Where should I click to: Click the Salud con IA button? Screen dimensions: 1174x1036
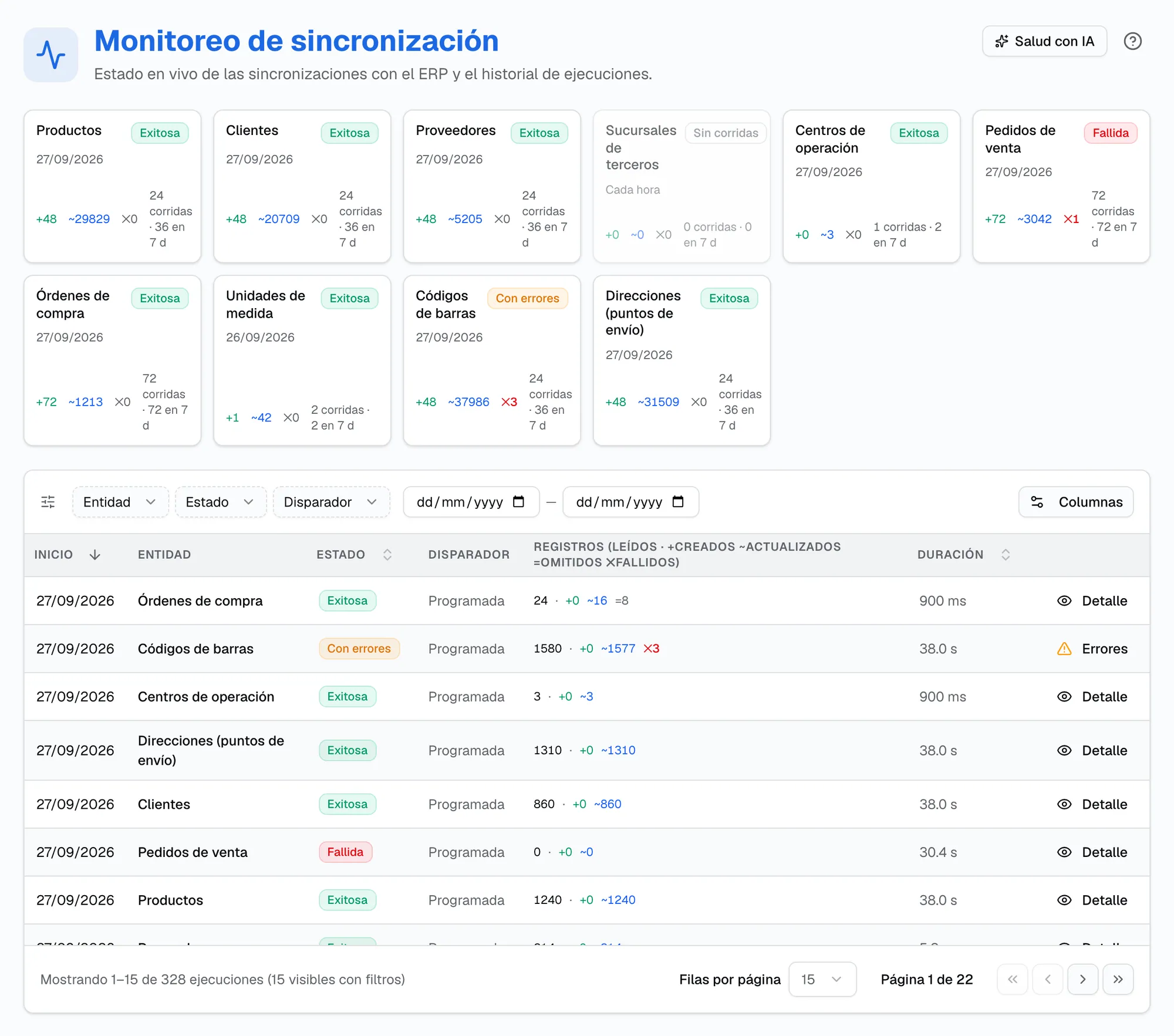[x=1044, y=41]
